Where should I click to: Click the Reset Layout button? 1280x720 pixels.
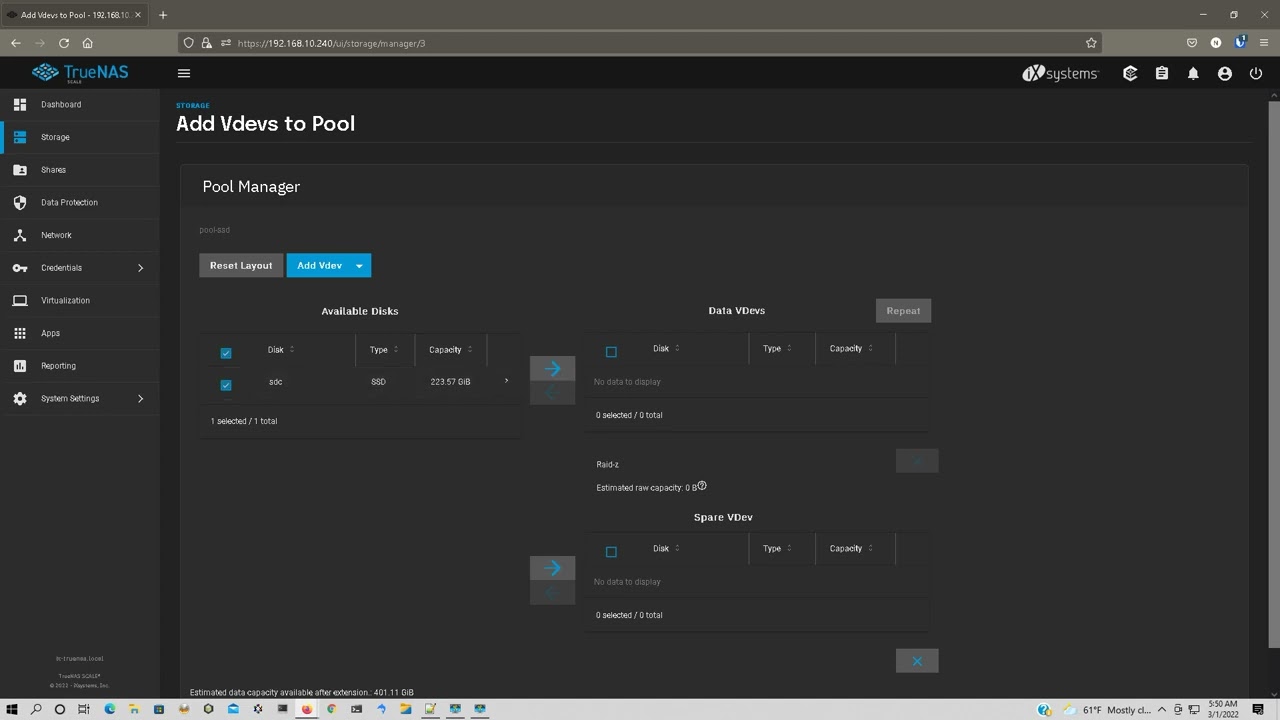pyautogui.click(x=241, y=265)
